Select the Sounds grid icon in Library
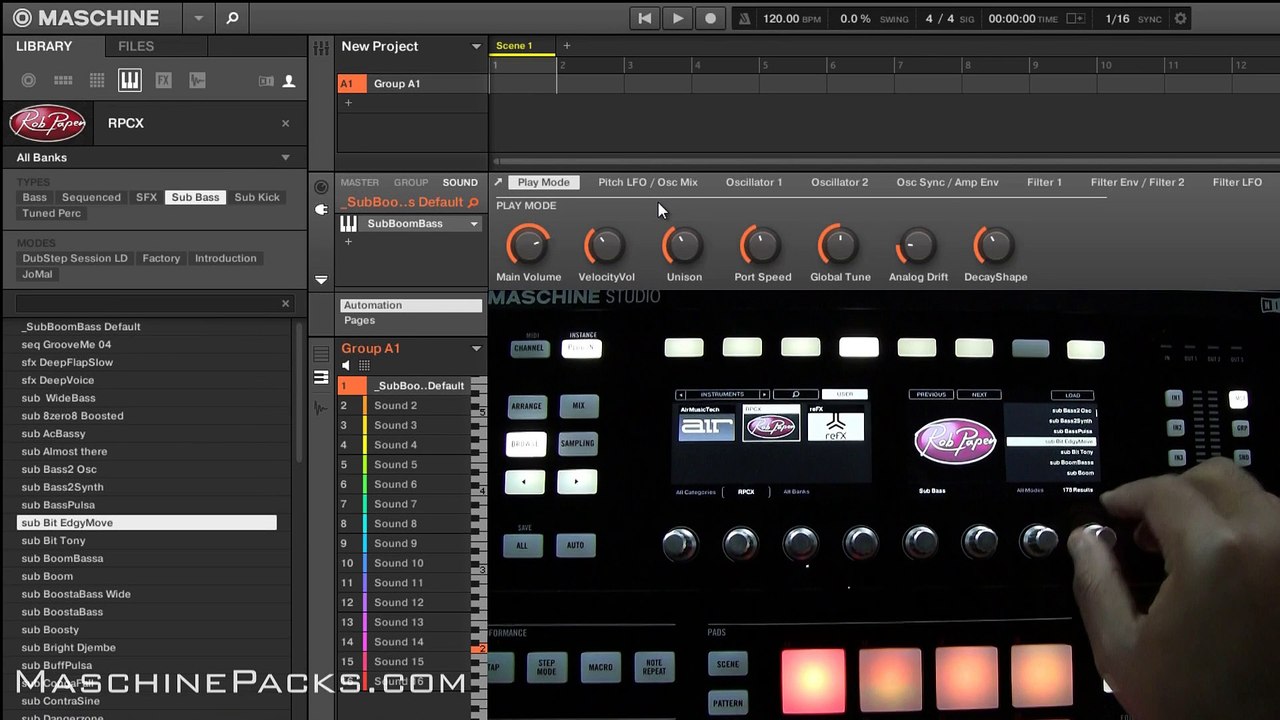1280x720 pixels. point(97,81)
